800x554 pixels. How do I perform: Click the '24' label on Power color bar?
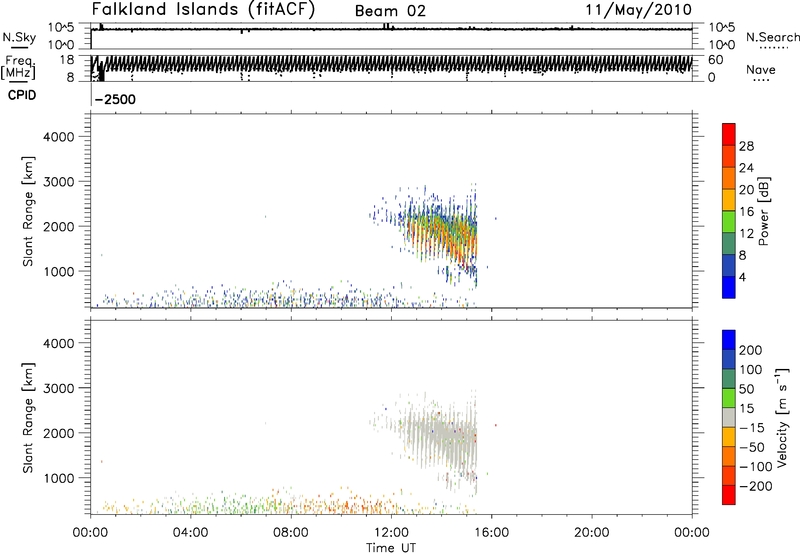pos(746,168)
